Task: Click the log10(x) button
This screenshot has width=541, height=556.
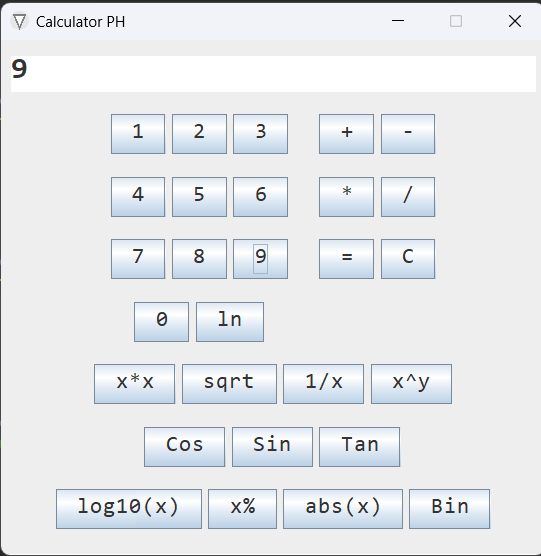Action: [x=129, y=509]
